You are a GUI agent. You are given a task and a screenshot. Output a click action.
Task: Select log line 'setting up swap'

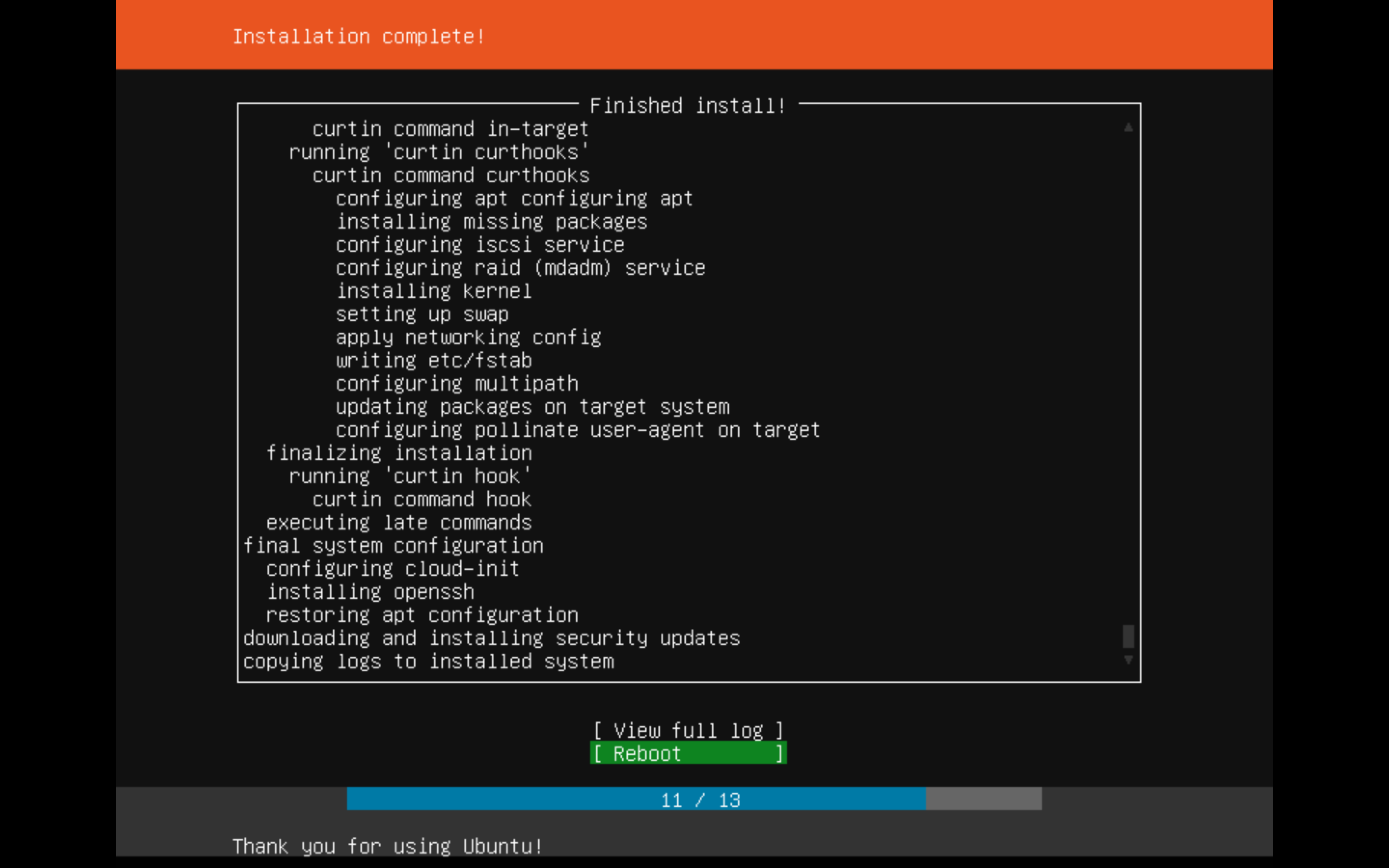[422, 314]
